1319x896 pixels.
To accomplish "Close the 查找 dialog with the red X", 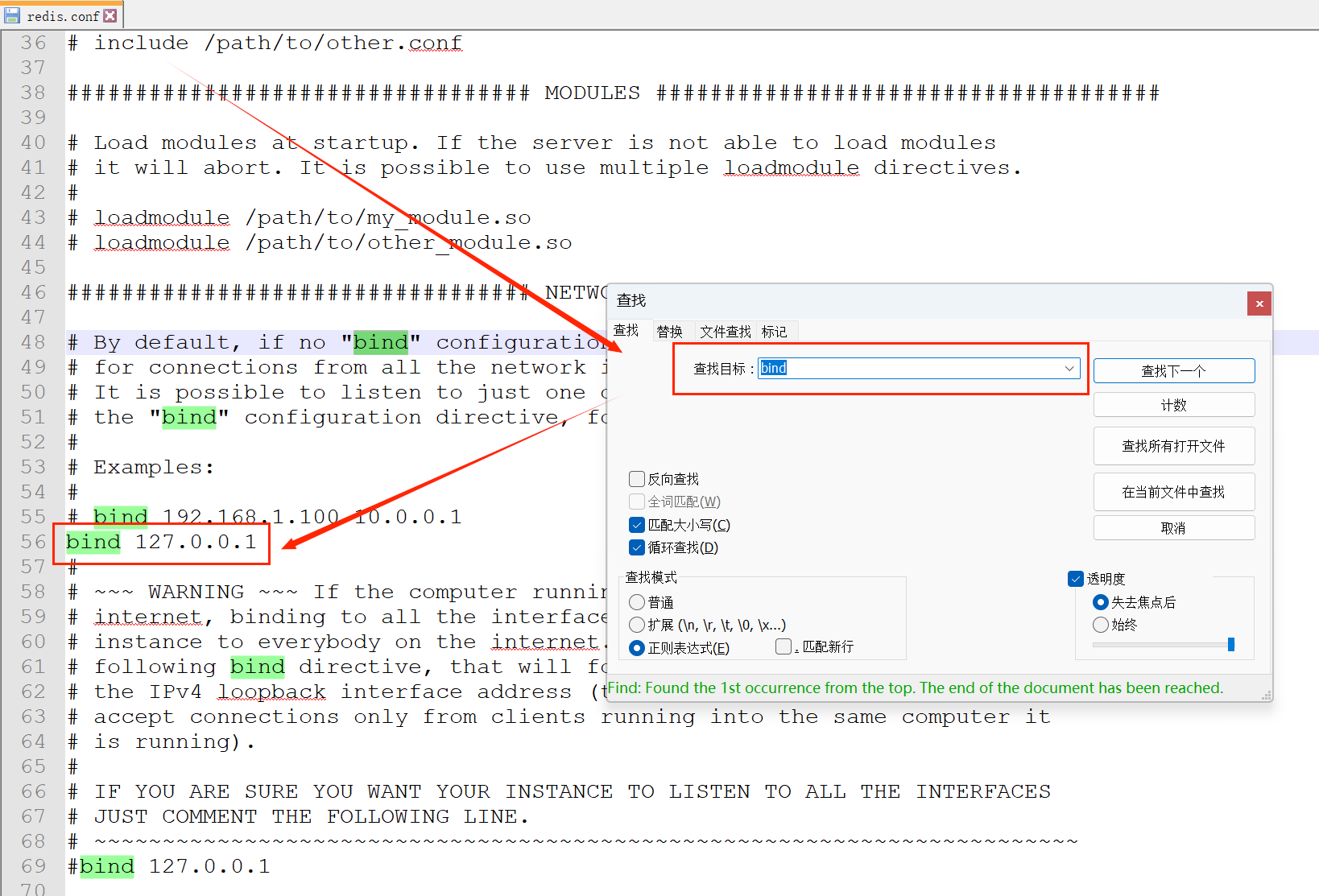I will tap(1259, 303).
